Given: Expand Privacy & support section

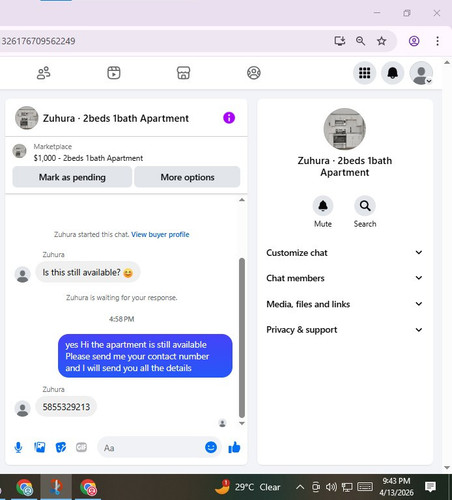Looking at the screenshot, I should click(344, 330).
